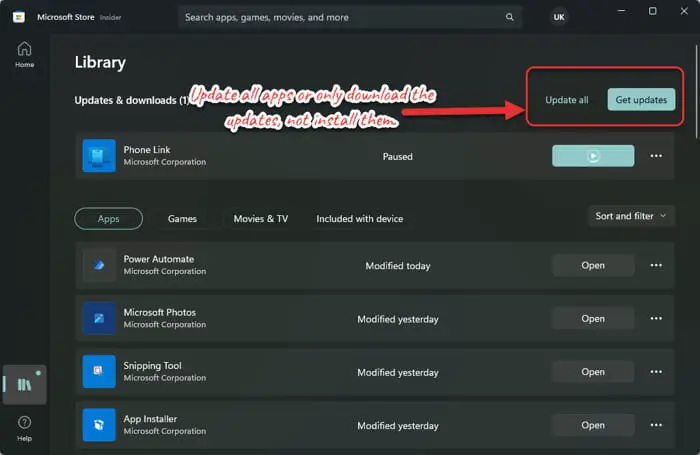Focus the search apps input field
The image size is (700, 455).
350,17
